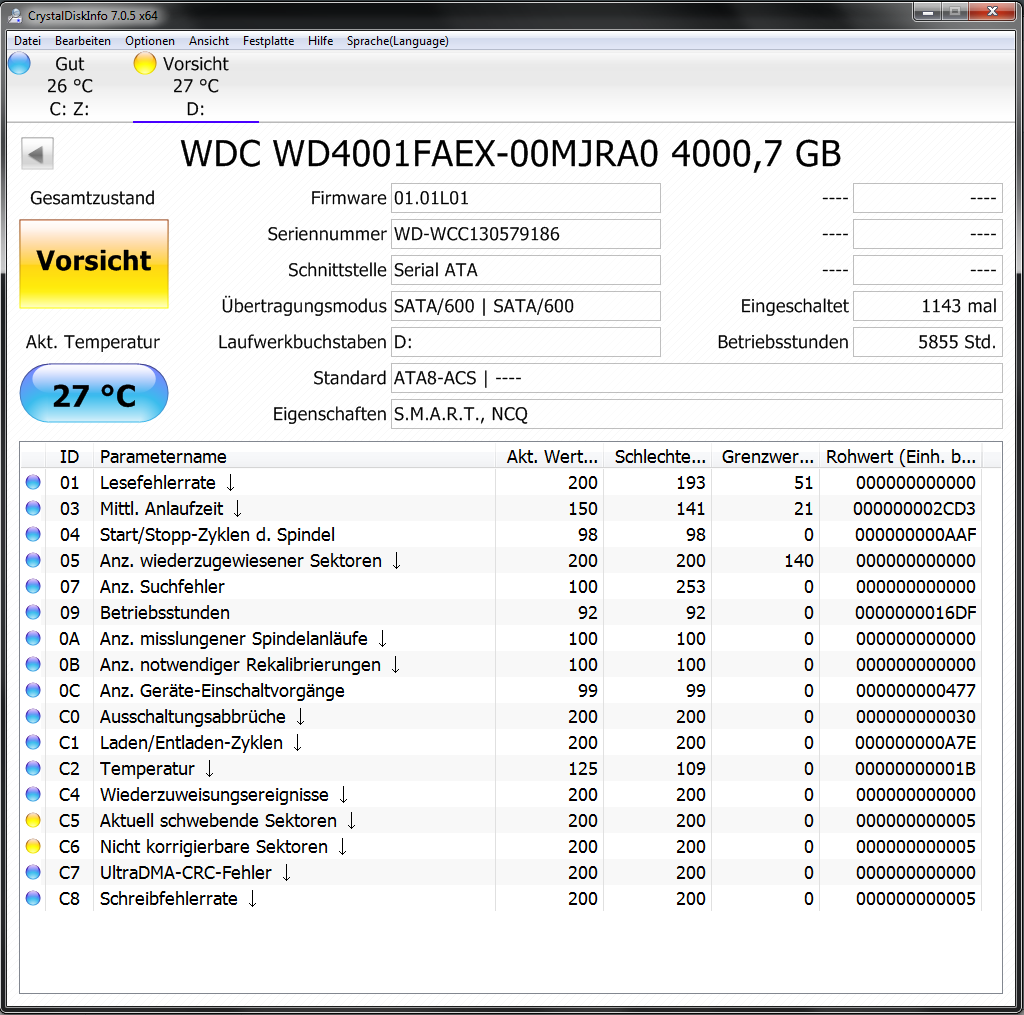Click status icon of row ID 09
The height and width of the screenshot is (1015, 1024).
[x=33, y=612]
